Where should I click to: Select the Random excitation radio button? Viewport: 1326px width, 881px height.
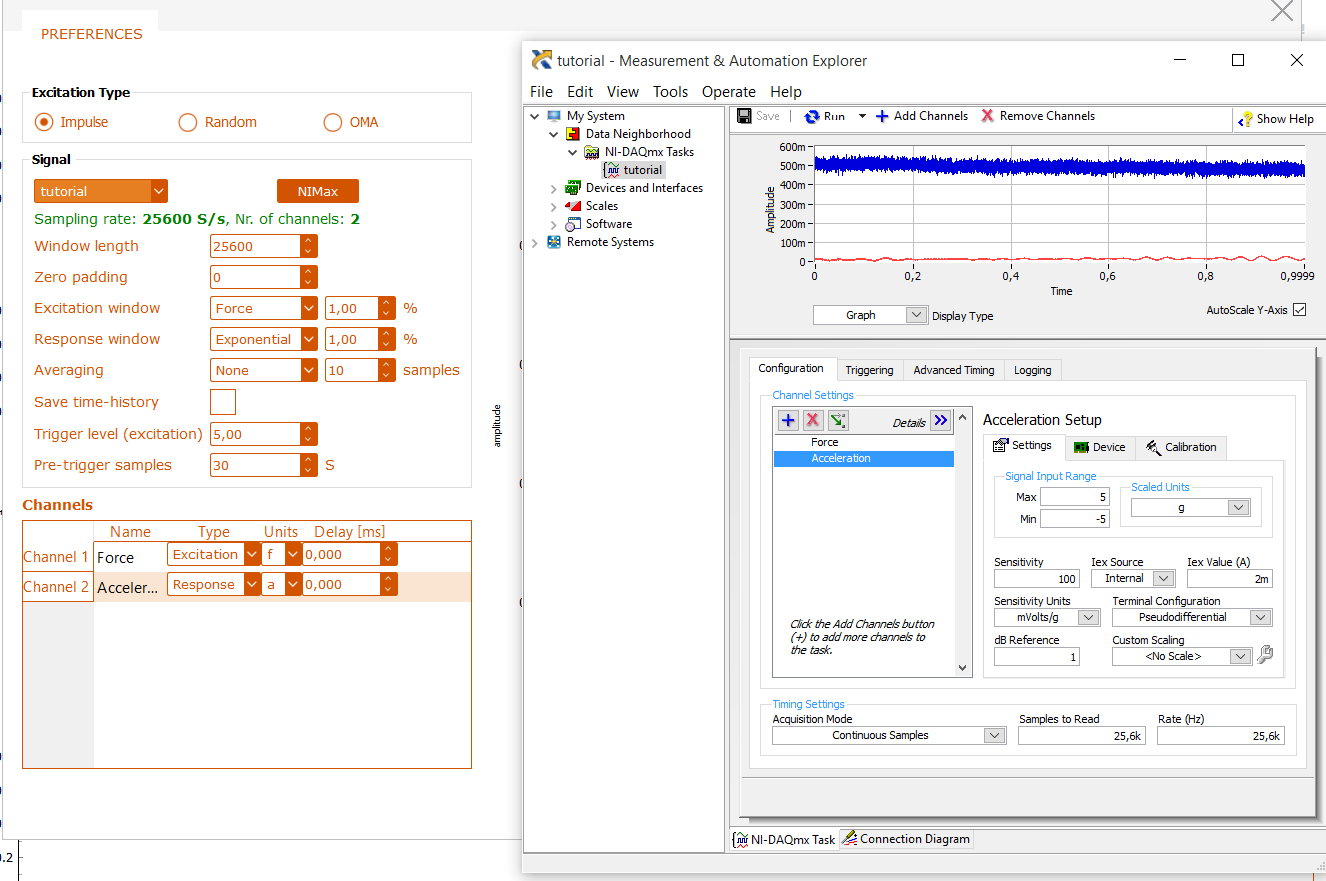click(x=188, y=122)
